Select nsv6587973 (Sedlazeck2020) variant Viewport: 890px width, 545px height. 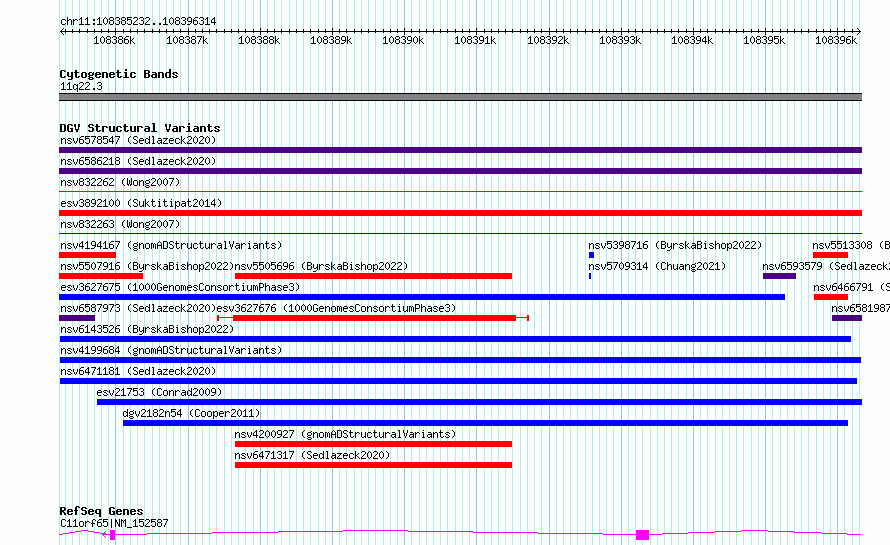(x=77, y=318)
